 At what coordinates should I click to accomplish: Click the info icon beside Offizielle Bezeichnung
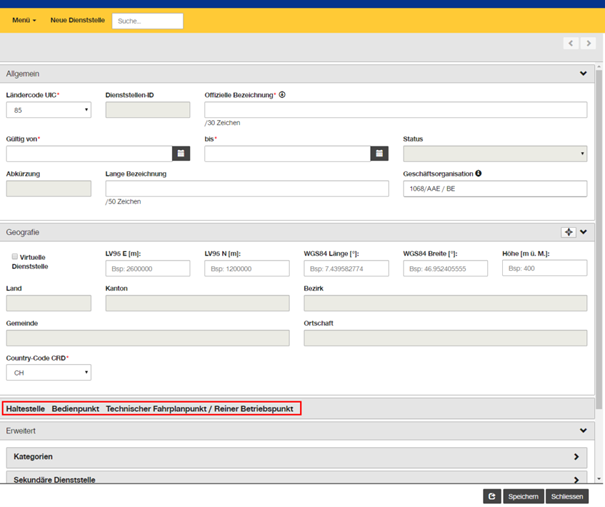click(282, 95)
